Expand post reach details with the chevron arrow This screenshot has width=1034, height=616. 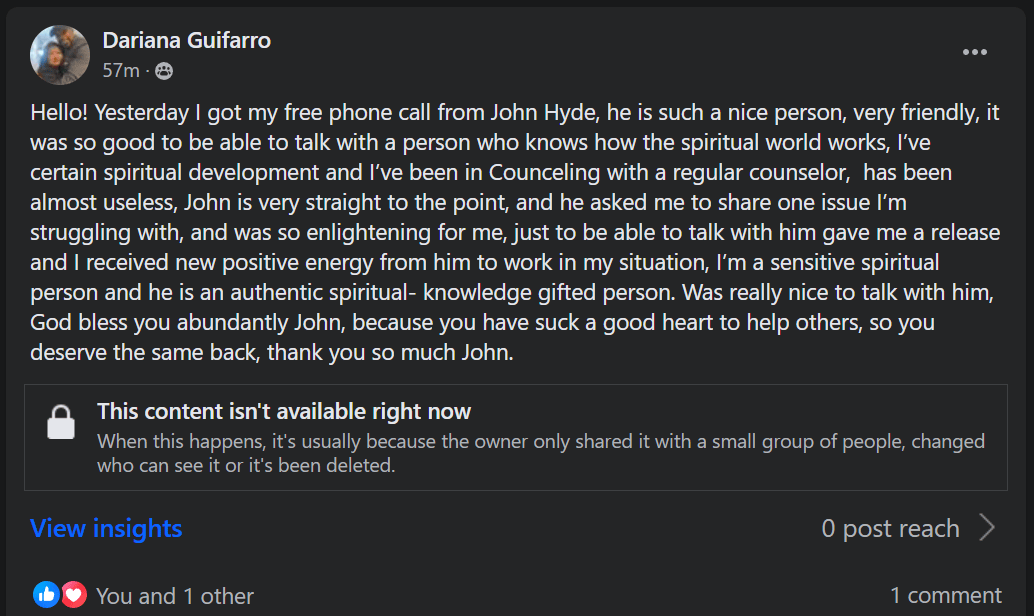click(x=987, y=528)
